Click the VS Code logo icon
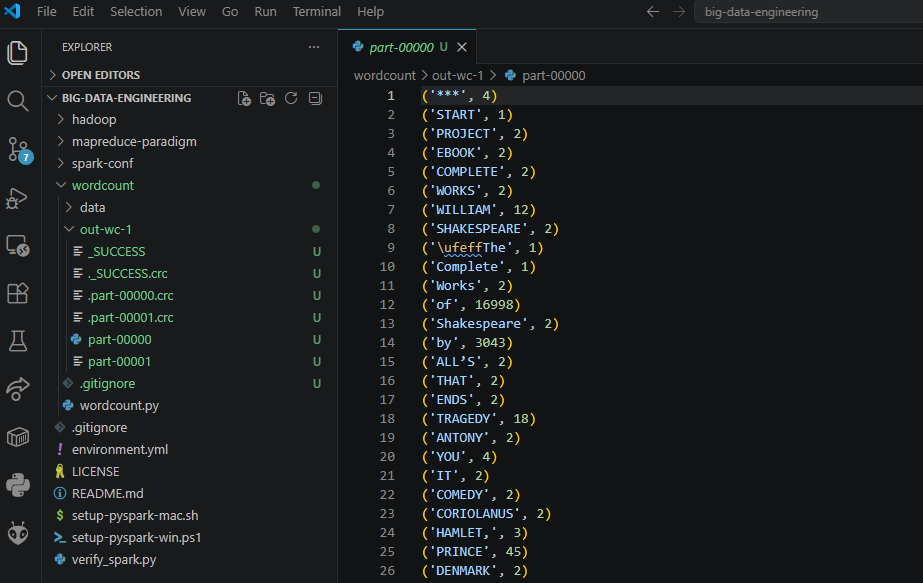This screenshot has width=923, height=583. pyautogui.click(x=12, y=11)
